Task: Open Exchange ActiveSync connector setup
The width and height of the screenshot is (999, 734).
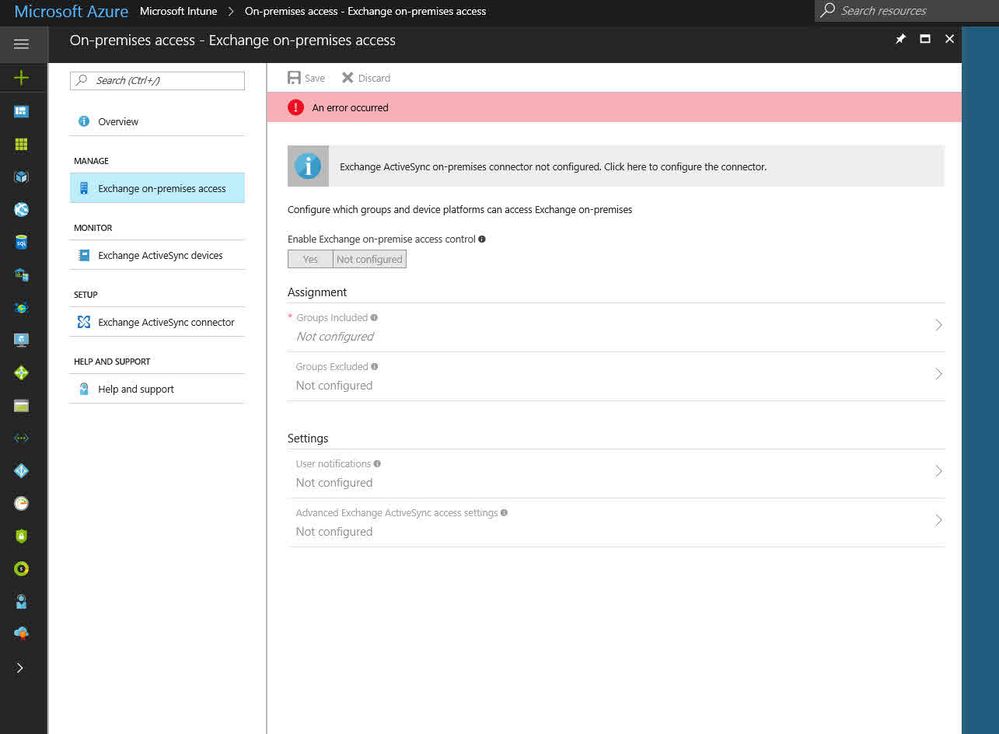Action: point(157,322)
